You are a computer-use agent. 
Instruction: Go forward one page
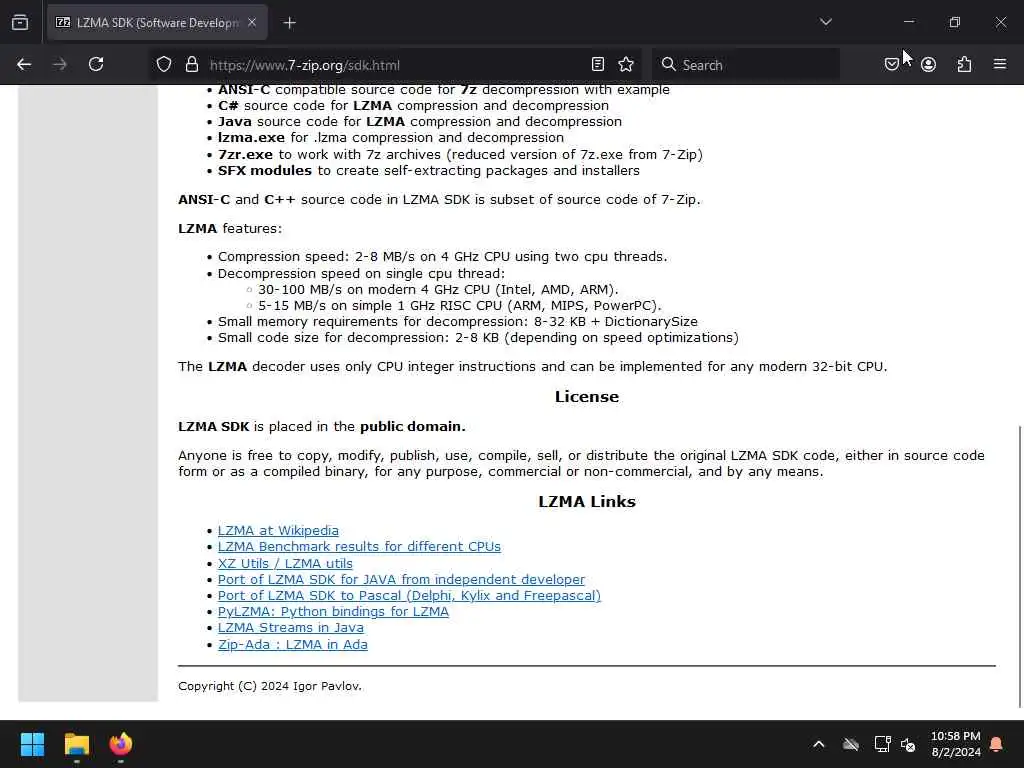pos(60,65)
